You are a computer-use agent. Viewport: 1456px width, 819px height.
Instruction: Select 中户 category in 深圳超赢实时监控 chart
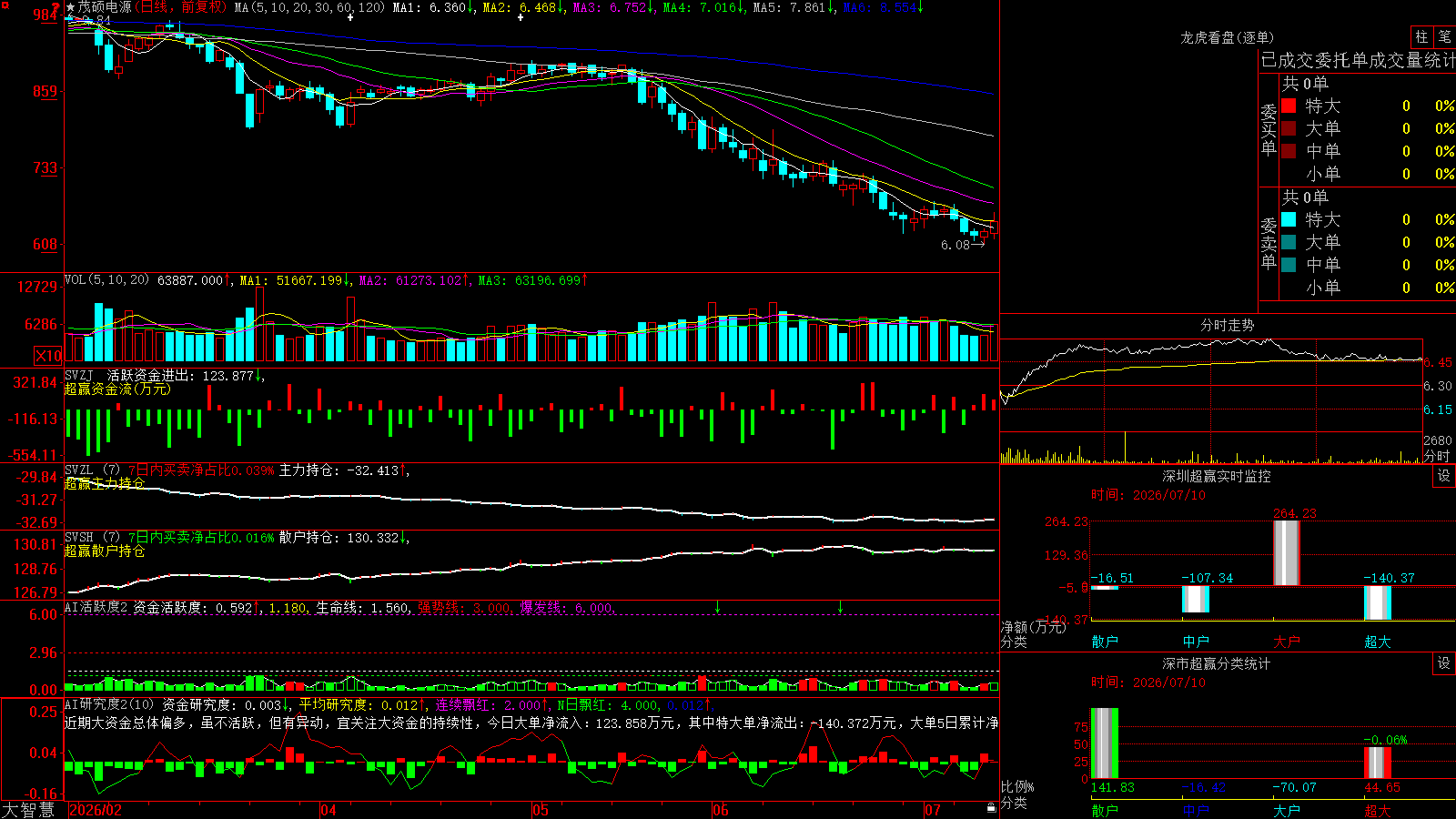[1196, 642]
